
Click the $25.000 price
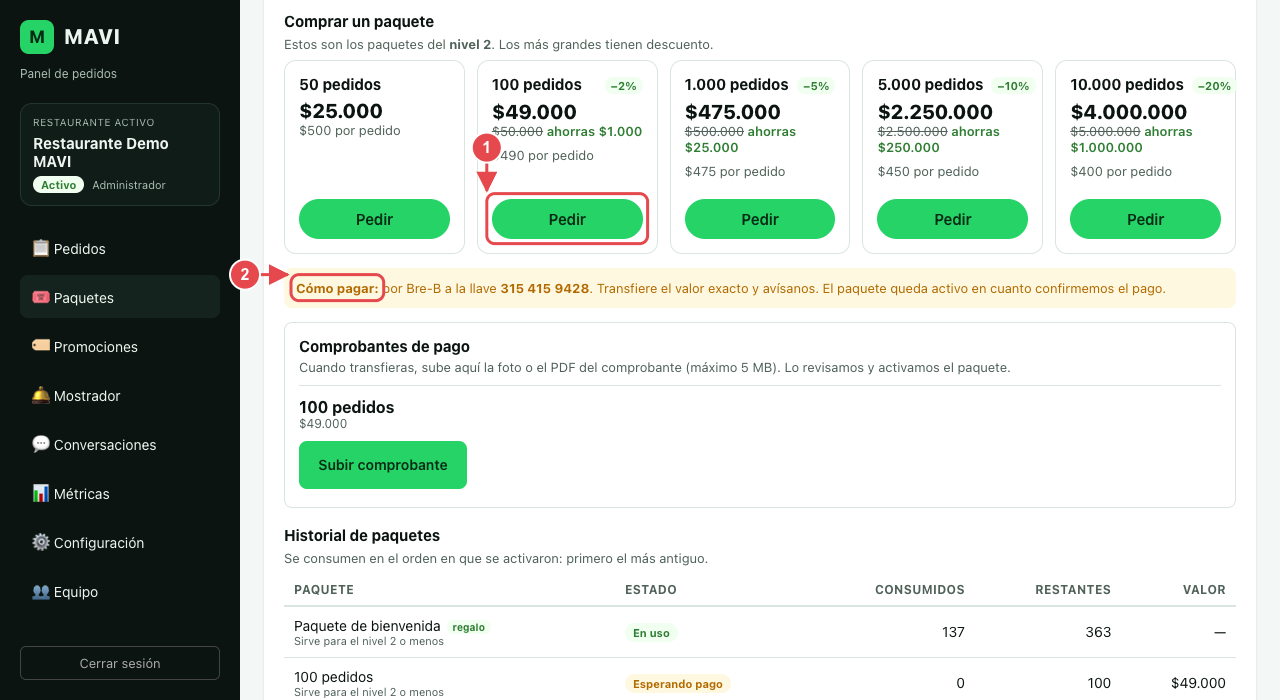[341, 112]
